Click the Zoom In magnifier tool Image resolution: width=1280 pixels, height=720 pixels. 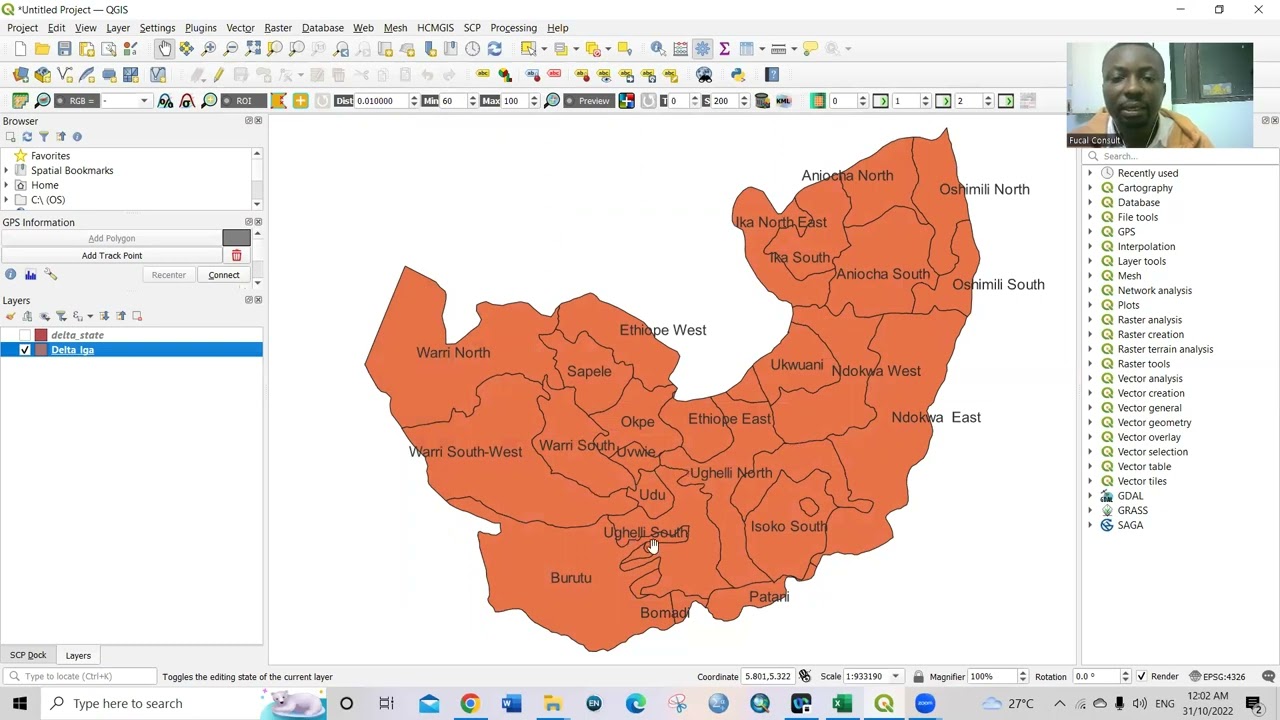click(209, 48)
